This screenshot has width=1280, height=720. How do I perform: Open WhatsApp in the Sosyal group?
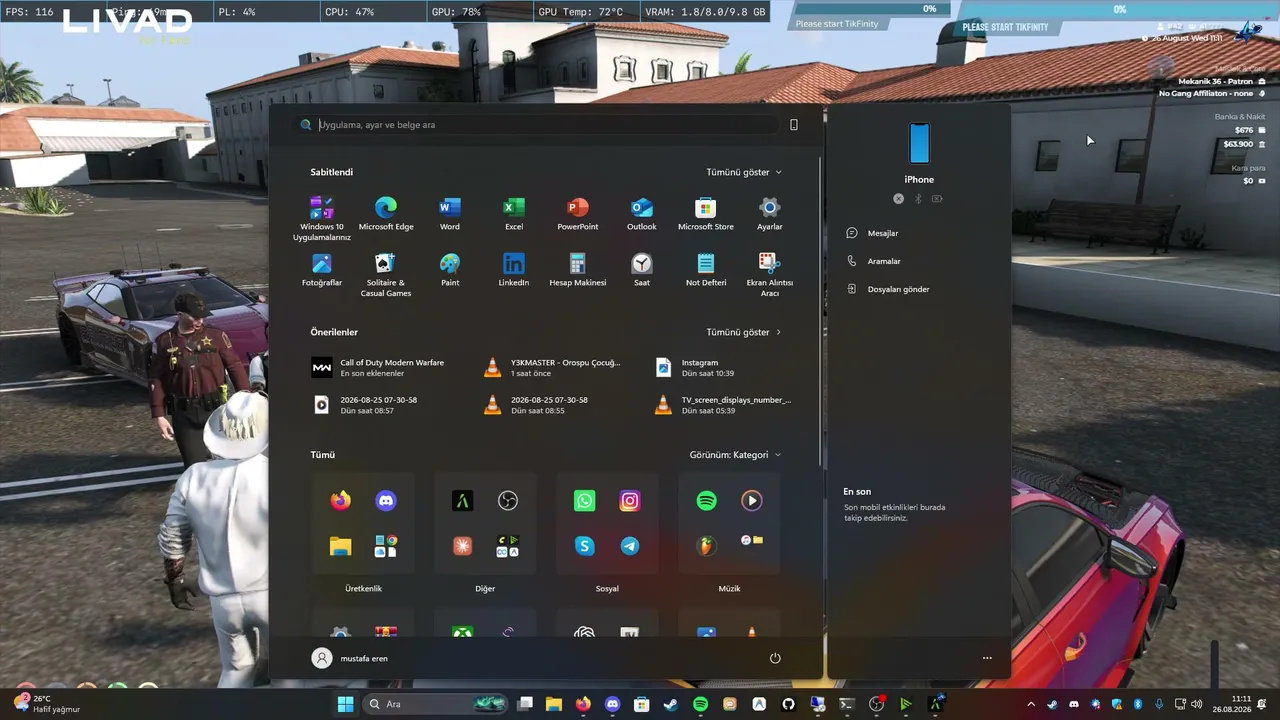585,501
